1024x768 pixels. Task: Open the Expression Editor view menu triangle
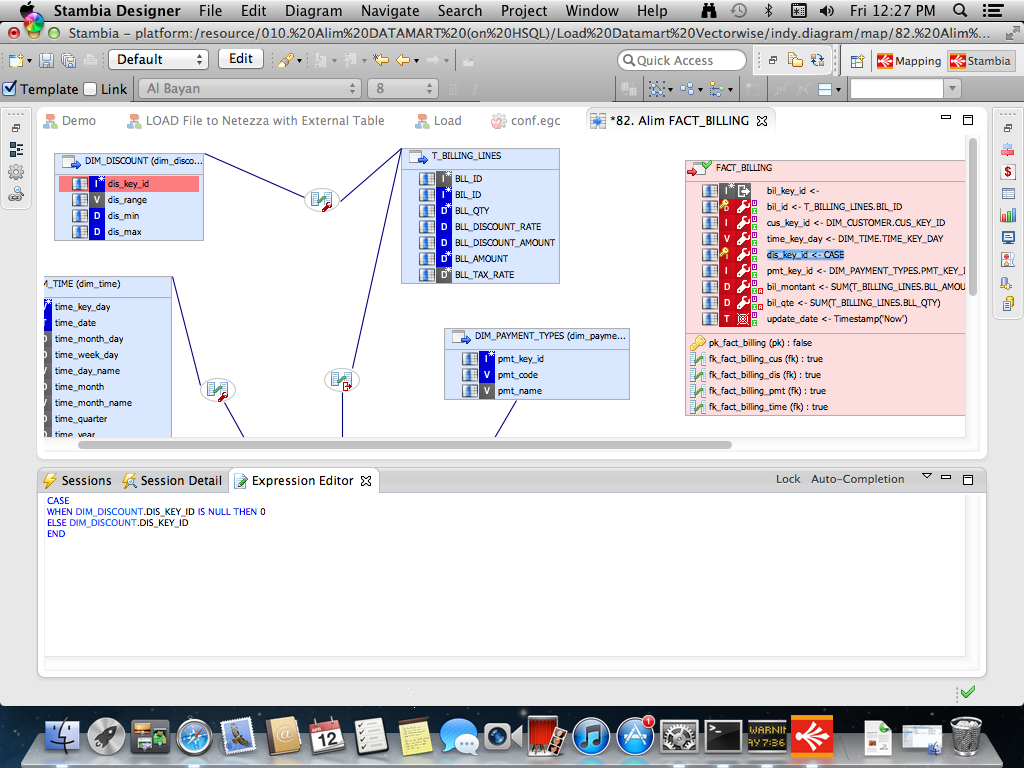pos(927,477)
